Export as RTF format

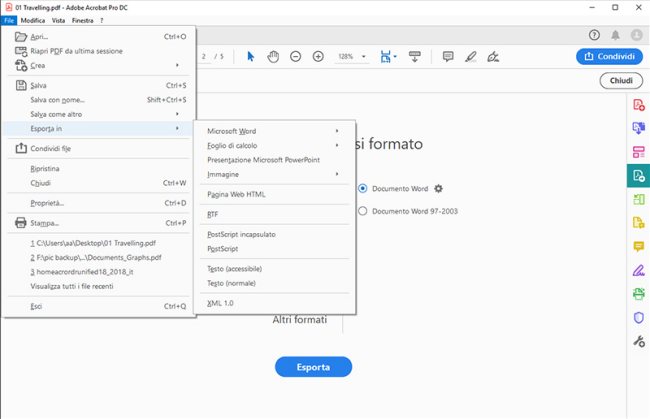point(274,214)
